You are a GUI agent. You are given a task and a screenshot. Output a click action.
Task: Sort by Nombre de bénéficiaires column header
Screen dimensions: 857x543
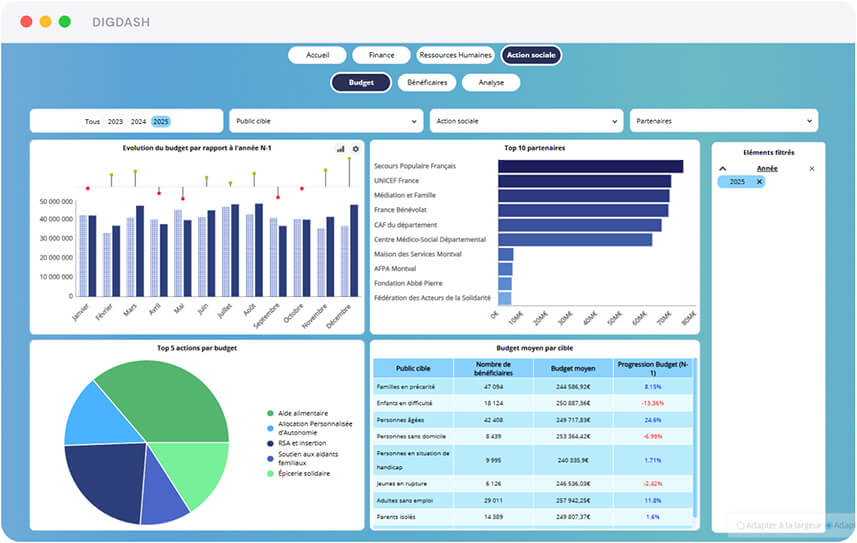tap(493, 369)
